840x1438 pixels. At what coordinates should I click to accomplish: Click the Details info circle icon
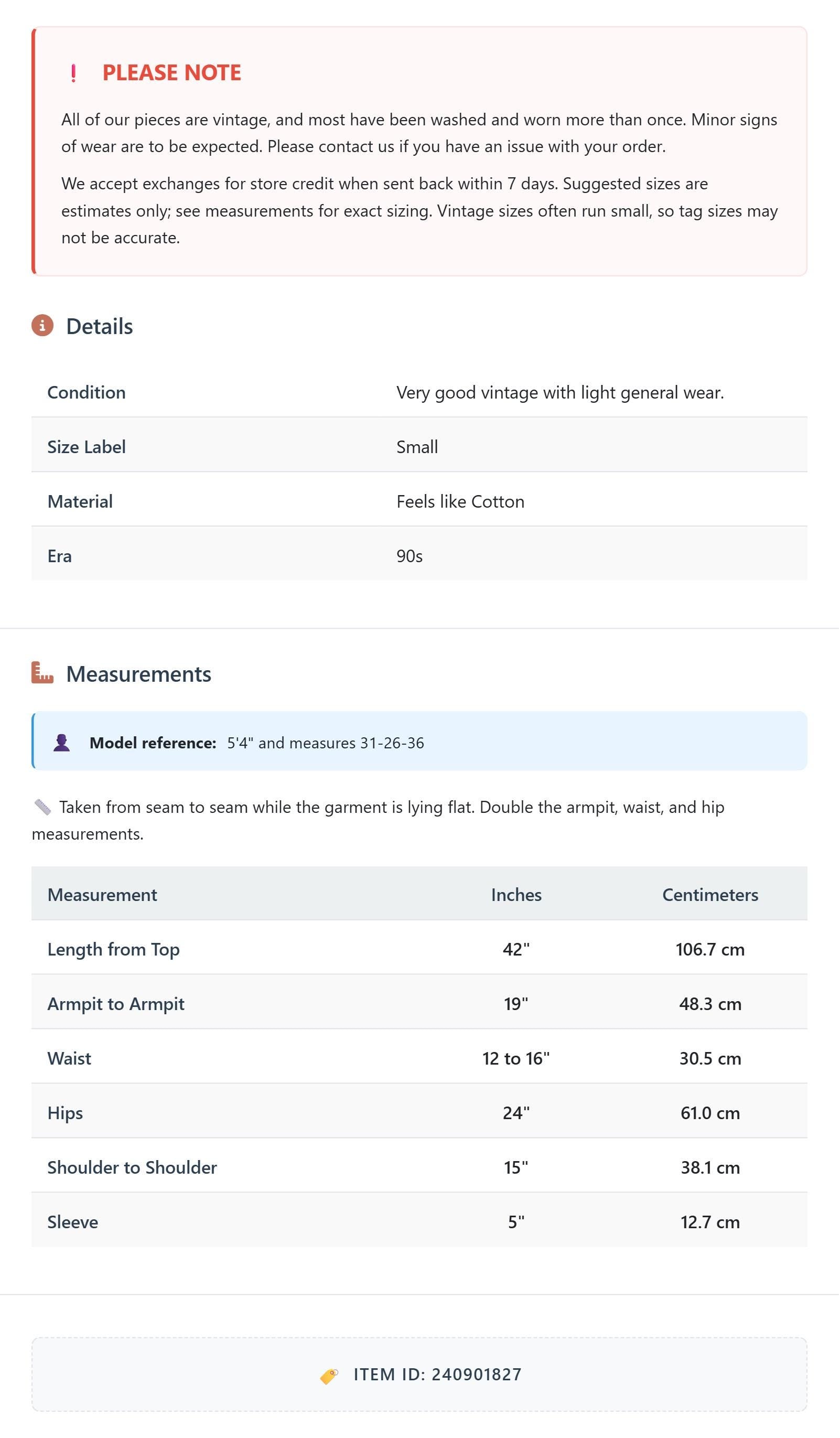pyautogui.click(x=42, y=326)
